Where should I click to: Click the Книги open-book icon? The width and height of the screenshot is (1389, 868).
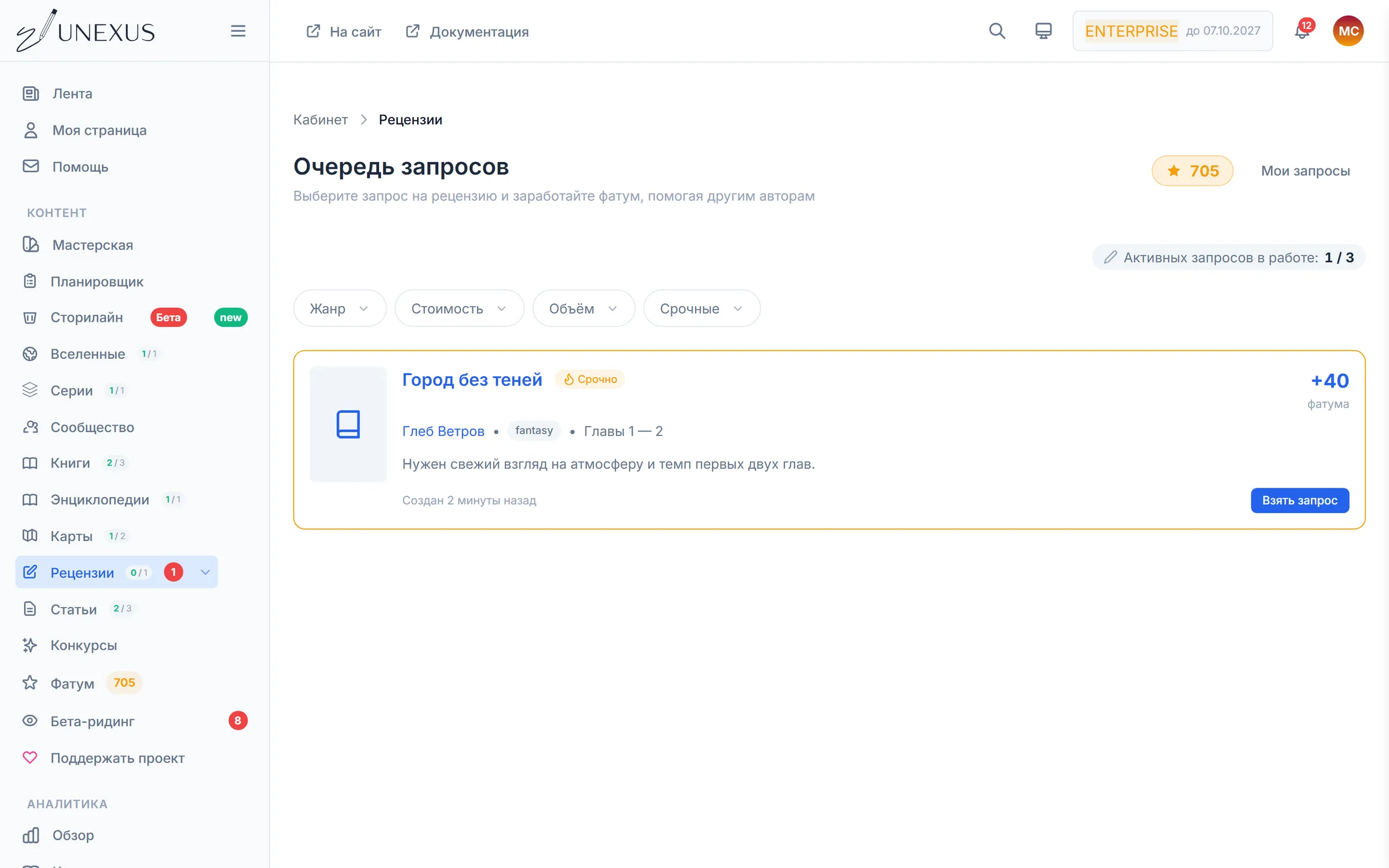[x=30, y=463]
